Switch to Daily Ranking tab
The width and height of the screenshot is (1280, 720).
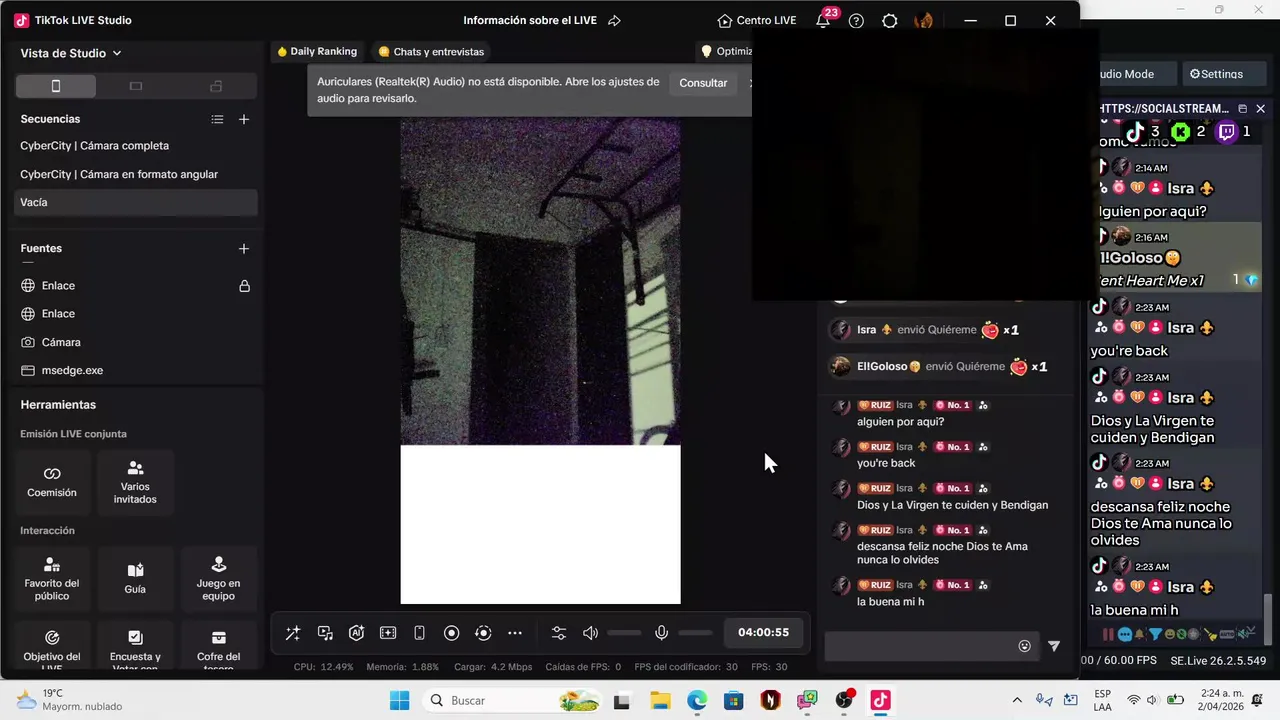click(x=316, y=51)
